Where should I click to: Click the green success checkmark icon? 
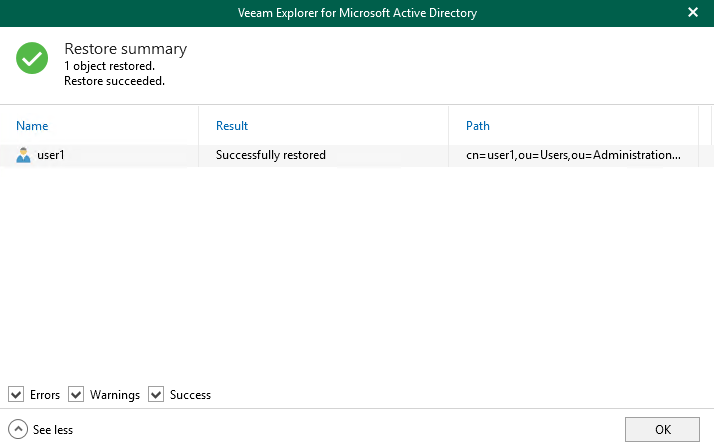tap(32, 58)
